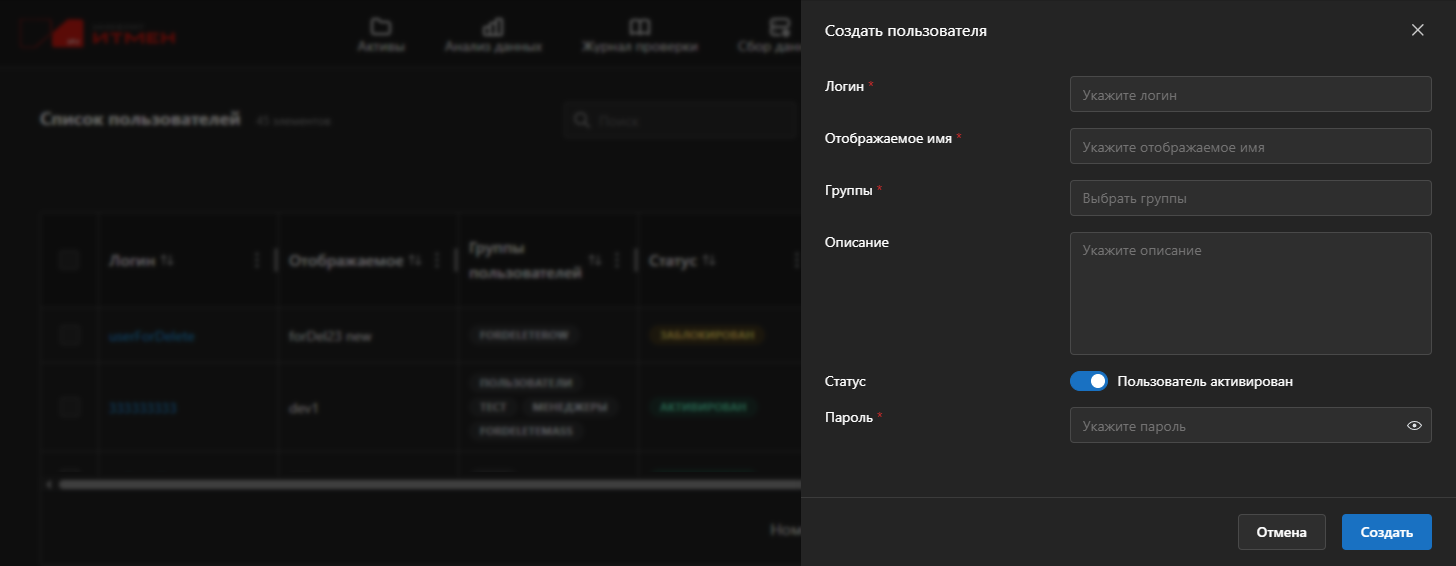Viewport: 1456px width, 566px height.
Task: Sort the Логин column
Action: pos(167,260)
